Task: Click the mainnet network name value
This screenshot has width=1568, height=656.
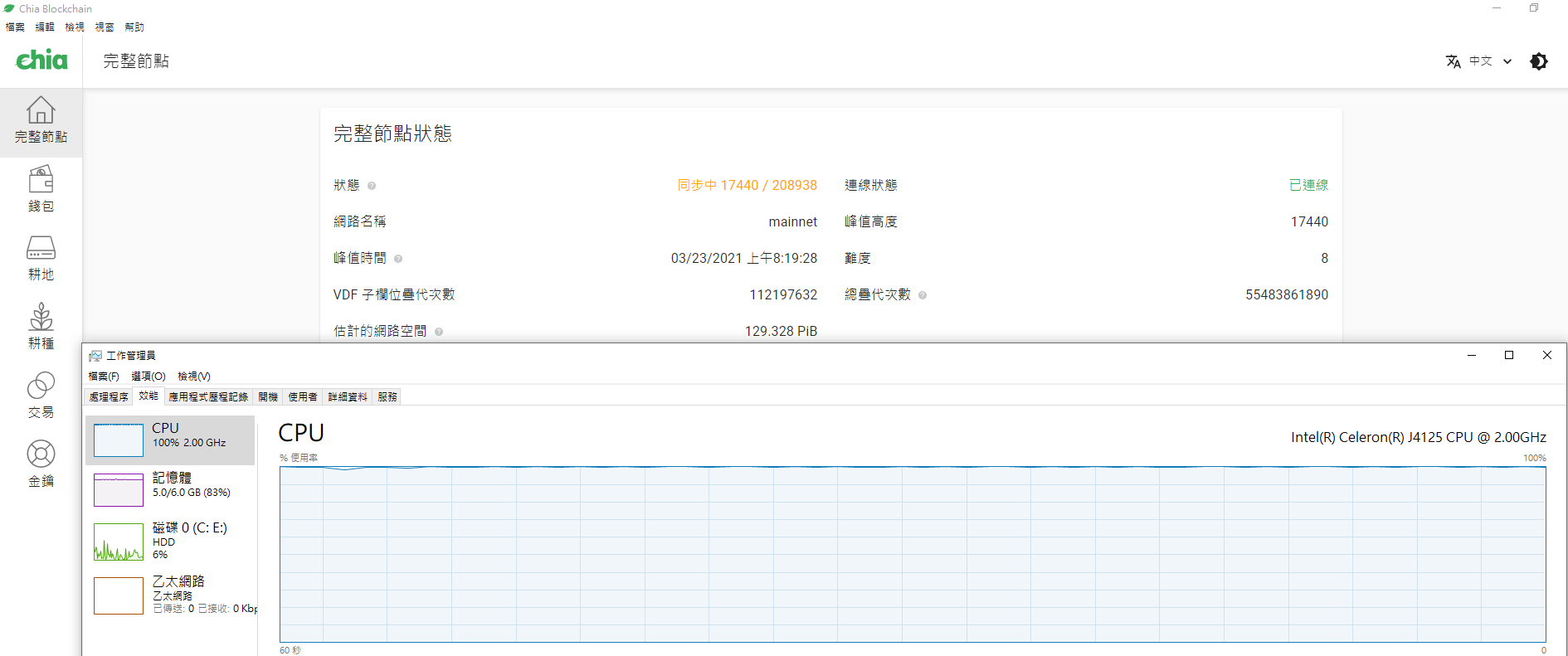Action: pos(792,222)
